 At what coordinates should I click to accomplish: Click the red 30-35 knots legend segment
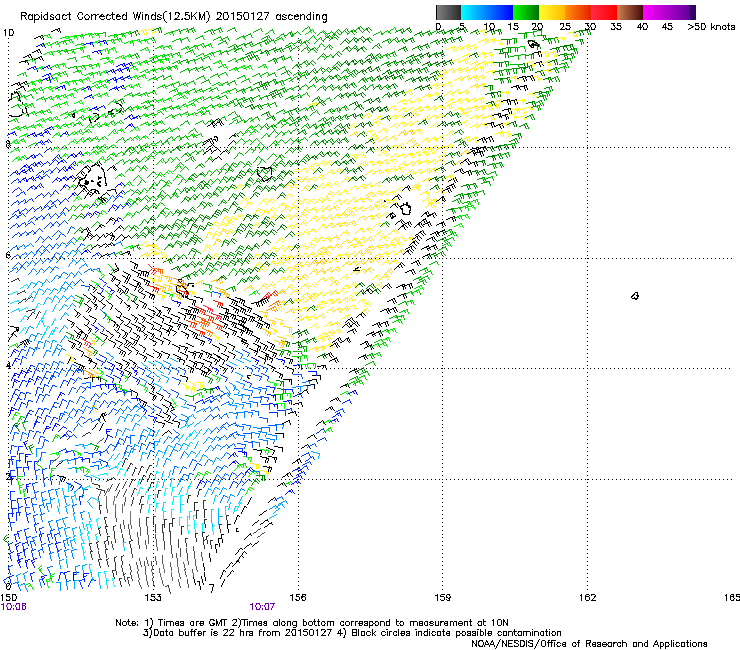coord(604,12)
